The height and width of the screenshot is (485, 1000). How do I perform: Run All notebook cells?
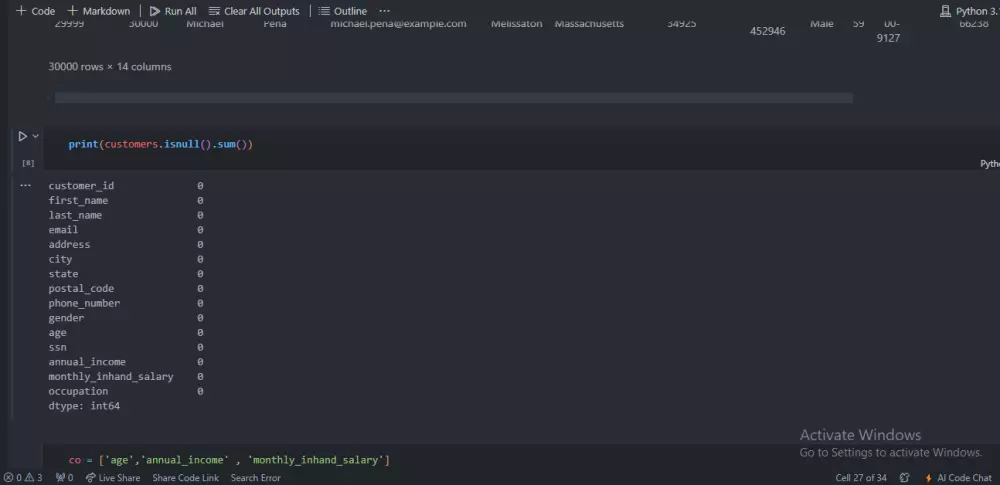(173, 11)
